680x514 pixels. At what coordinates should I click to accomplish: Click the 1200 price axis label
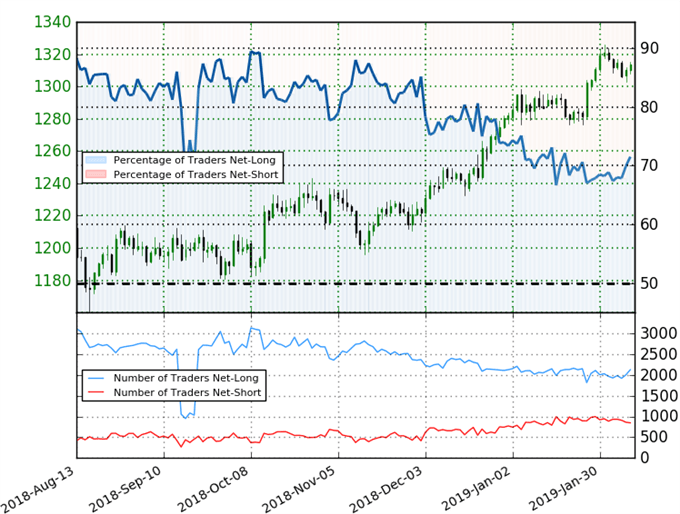click(52, 248)
